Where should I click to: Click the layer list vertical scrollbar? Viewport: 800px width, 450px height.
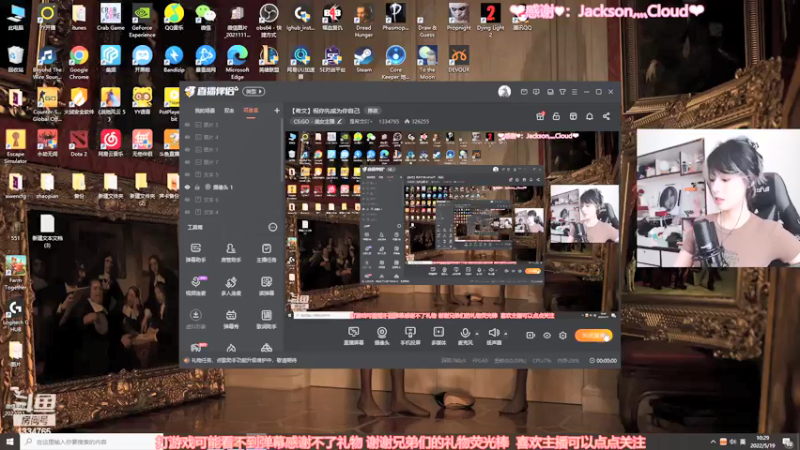click(x=282, y=153)
